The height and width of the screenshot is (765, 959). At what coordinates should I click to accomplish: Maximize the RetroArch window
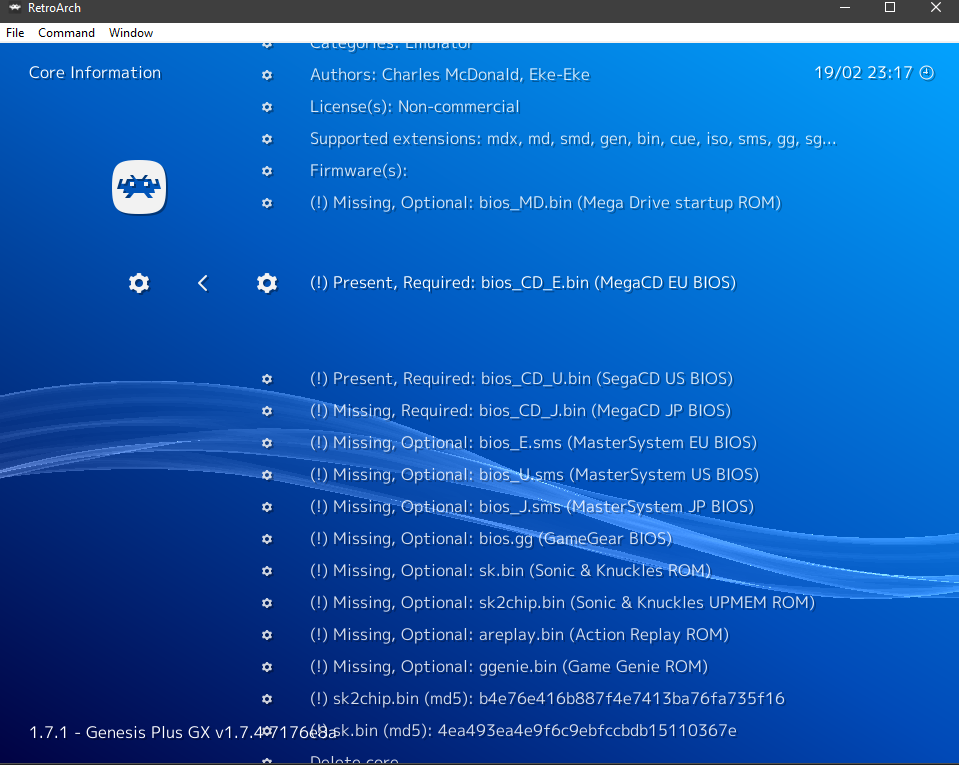[890, 8]
